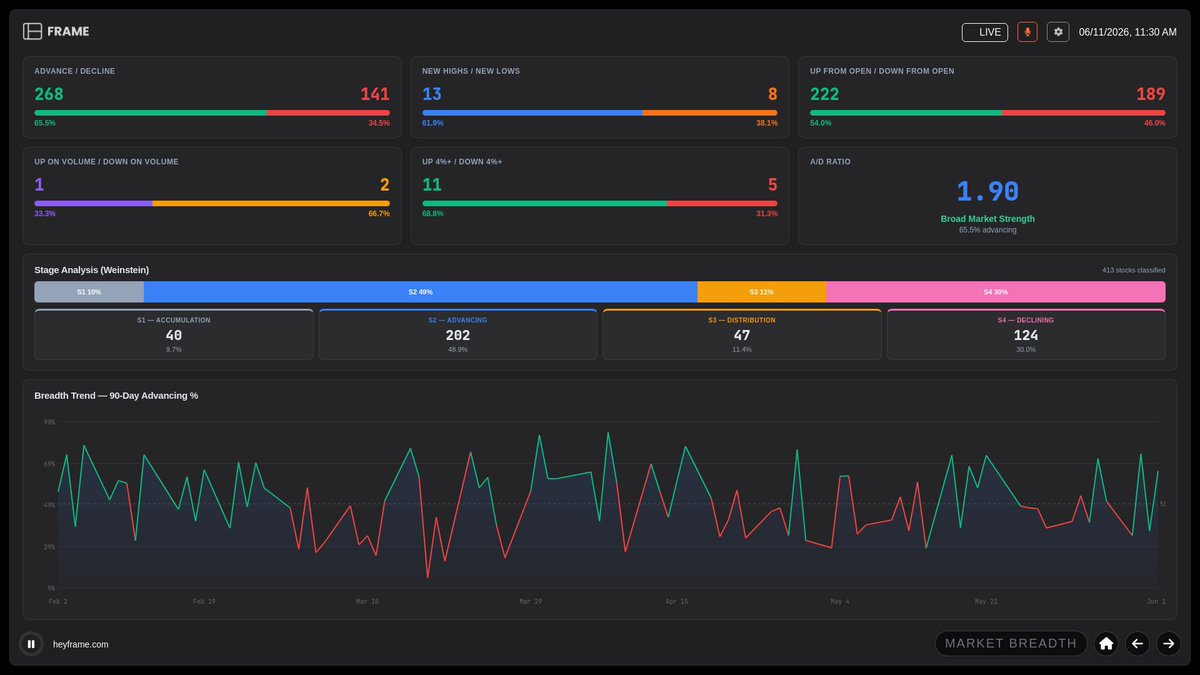Click new highs value 13
Viewport: 1200px width, 675px height.
click(x=432, y=94)
